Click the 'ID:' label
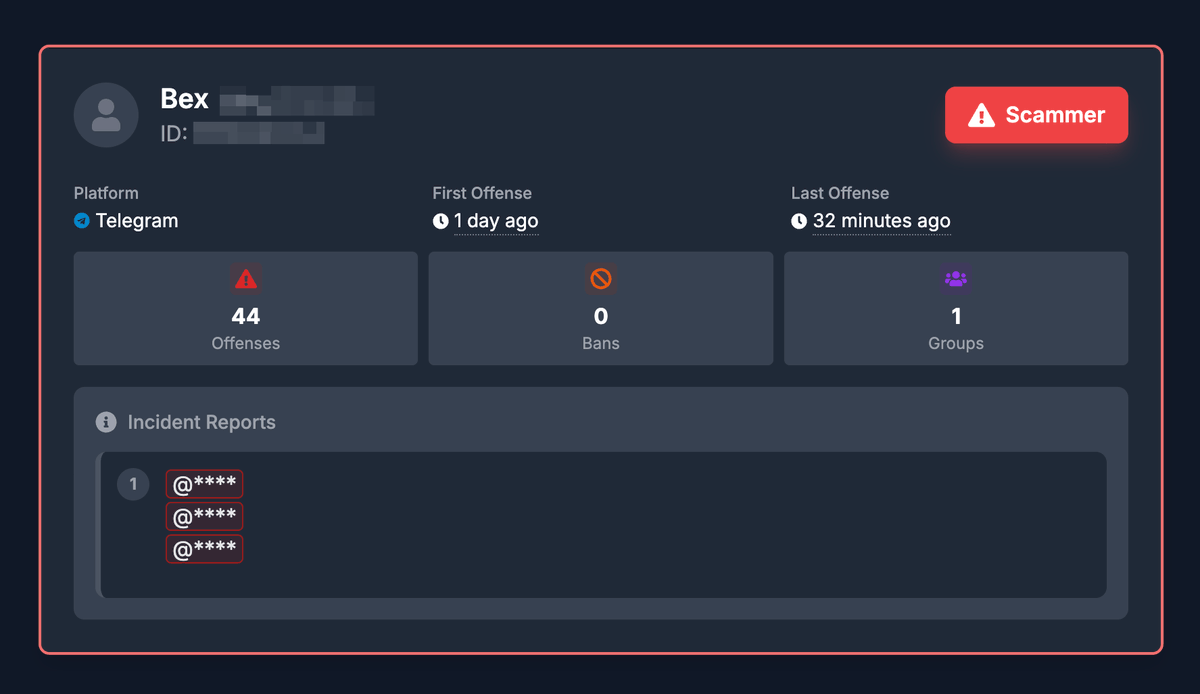The height and width of the screenshot is (694, 1200). pos(174,133)
